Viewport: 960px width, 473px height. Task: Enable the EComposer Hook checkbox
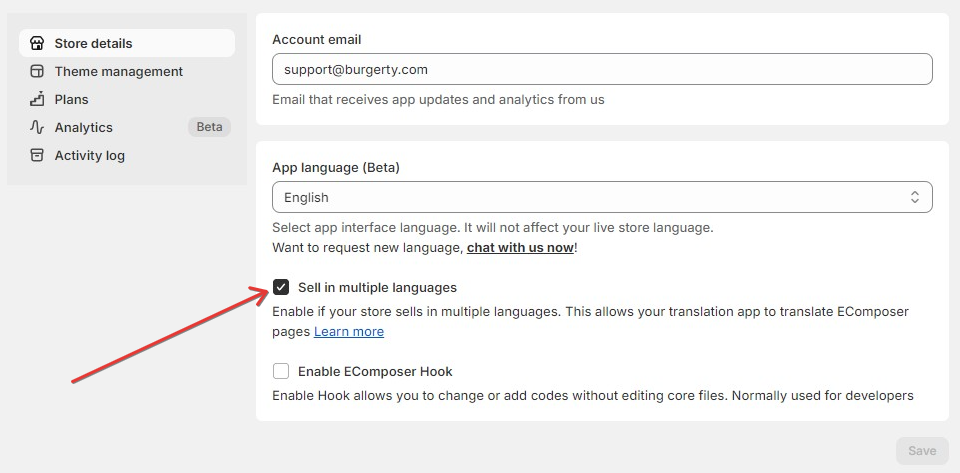click(281, 371)
